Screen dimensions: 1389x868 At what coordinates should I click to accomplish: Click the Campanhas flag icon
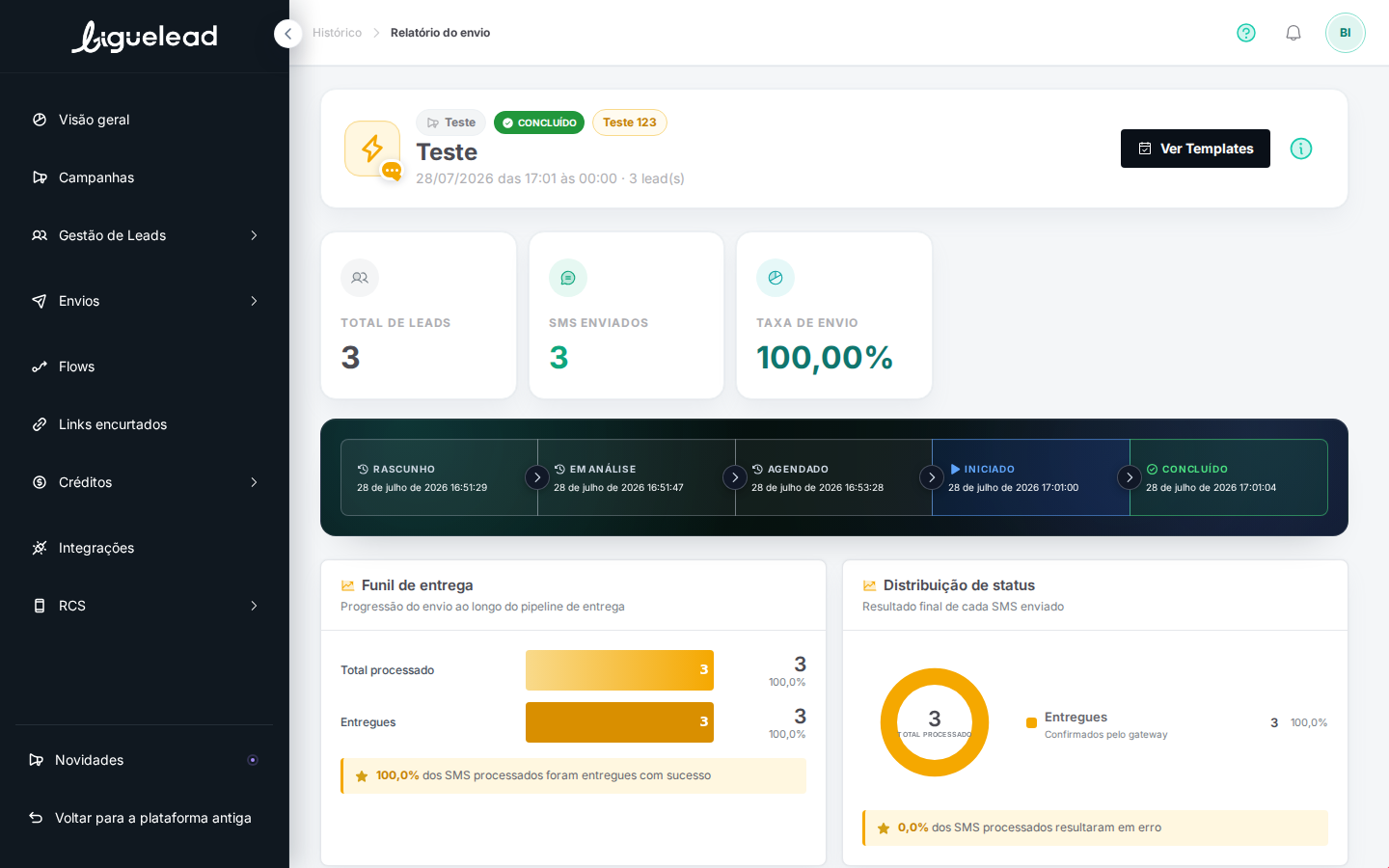click(x=40, y=177)
